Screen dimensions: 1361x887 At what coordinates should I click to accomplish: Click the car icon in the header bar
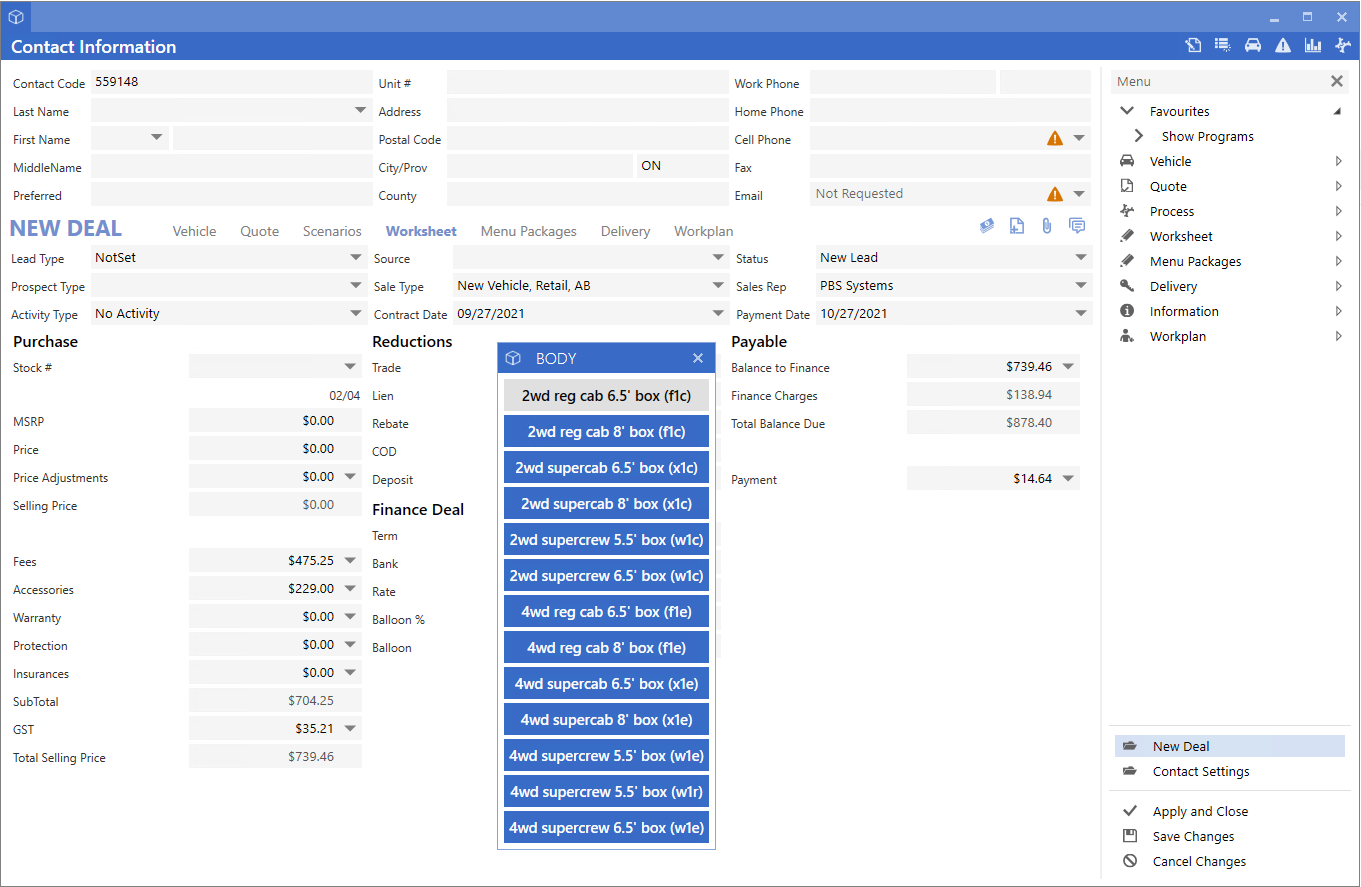pyautogui.click(x=1252, y=45)
